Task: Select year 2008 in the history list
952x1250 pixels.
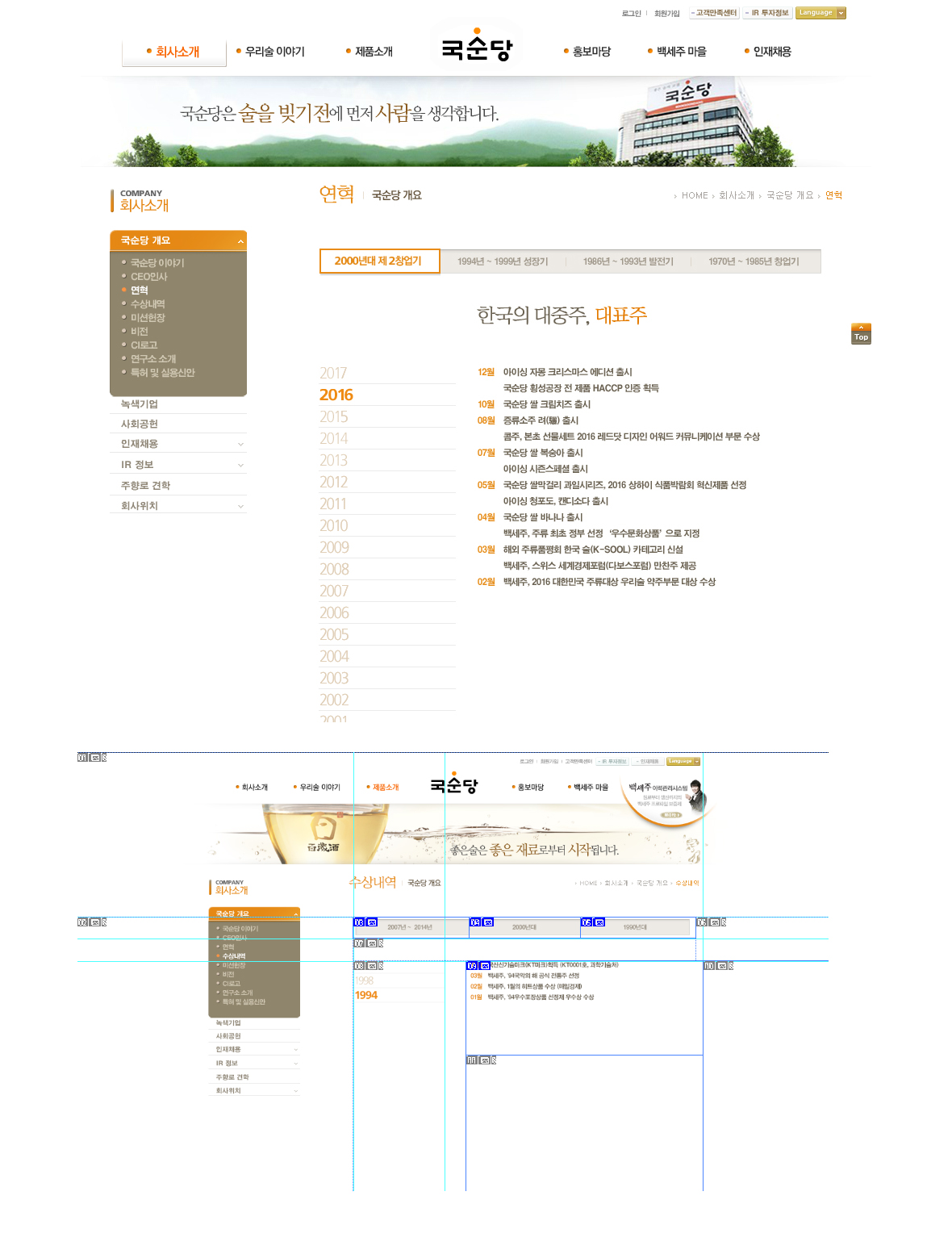Action: coord(334,570)
